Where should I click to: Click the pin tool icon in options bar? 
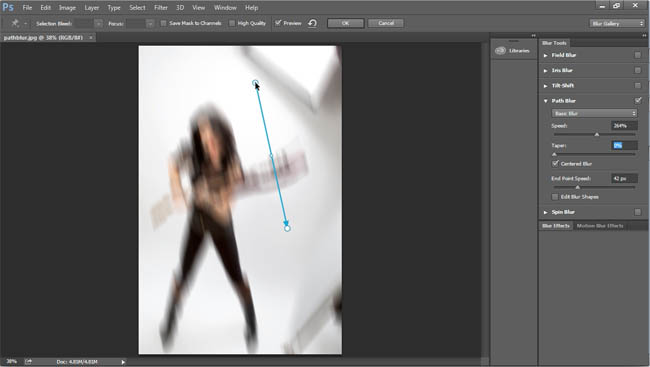pos(15,23)
